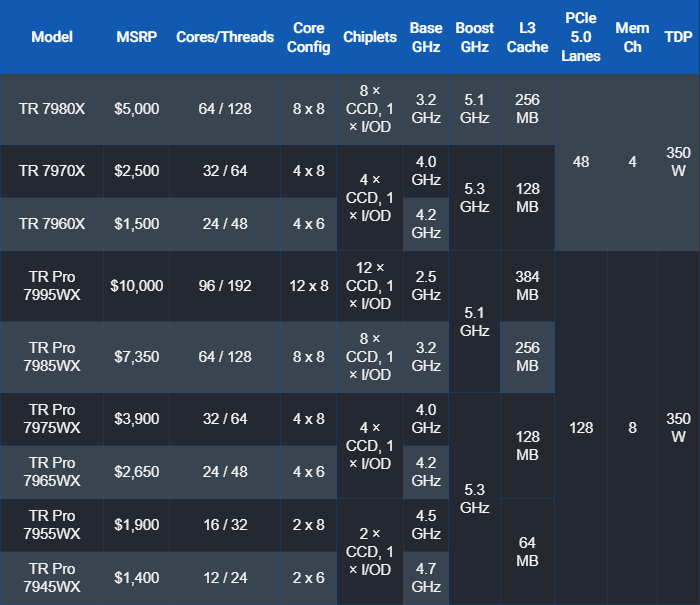The height and width of the screenshot is (605, 700).
Task: Click the L3 Cache column header
Action: pyautogui.click(x=527, y=37)
